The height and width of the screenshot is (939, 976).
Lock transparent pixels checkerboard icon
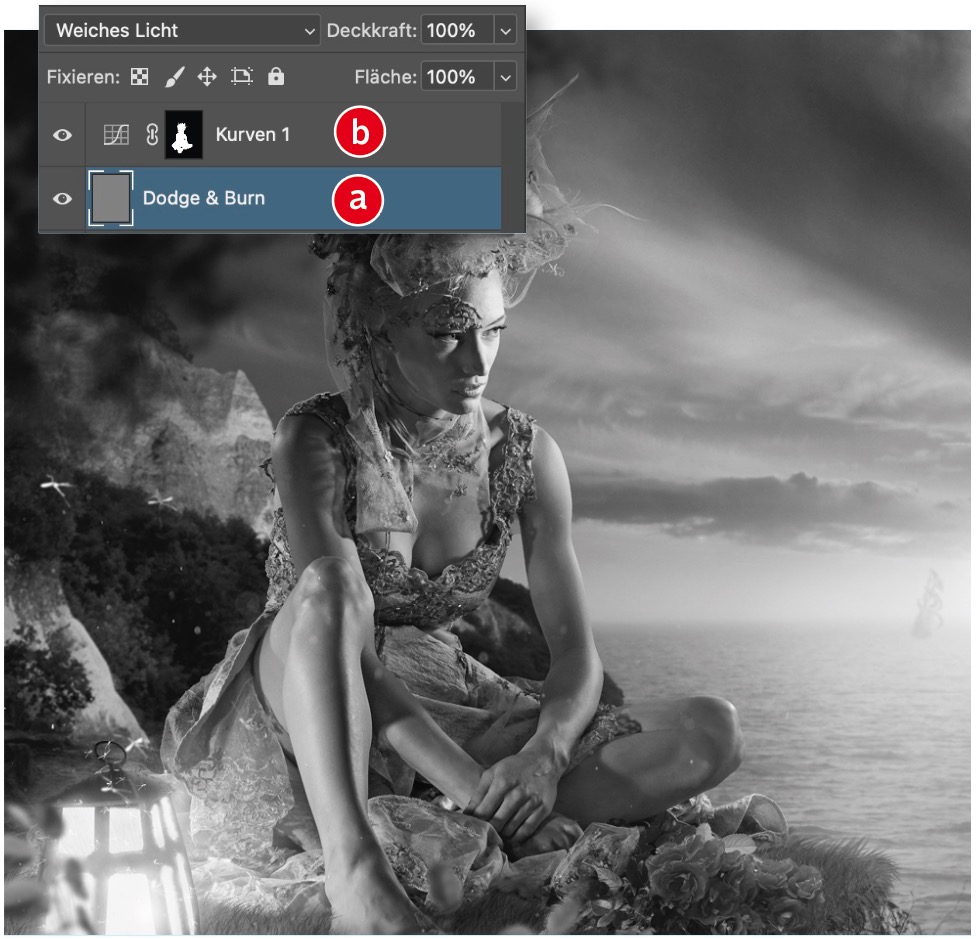(x=139, y=77)
